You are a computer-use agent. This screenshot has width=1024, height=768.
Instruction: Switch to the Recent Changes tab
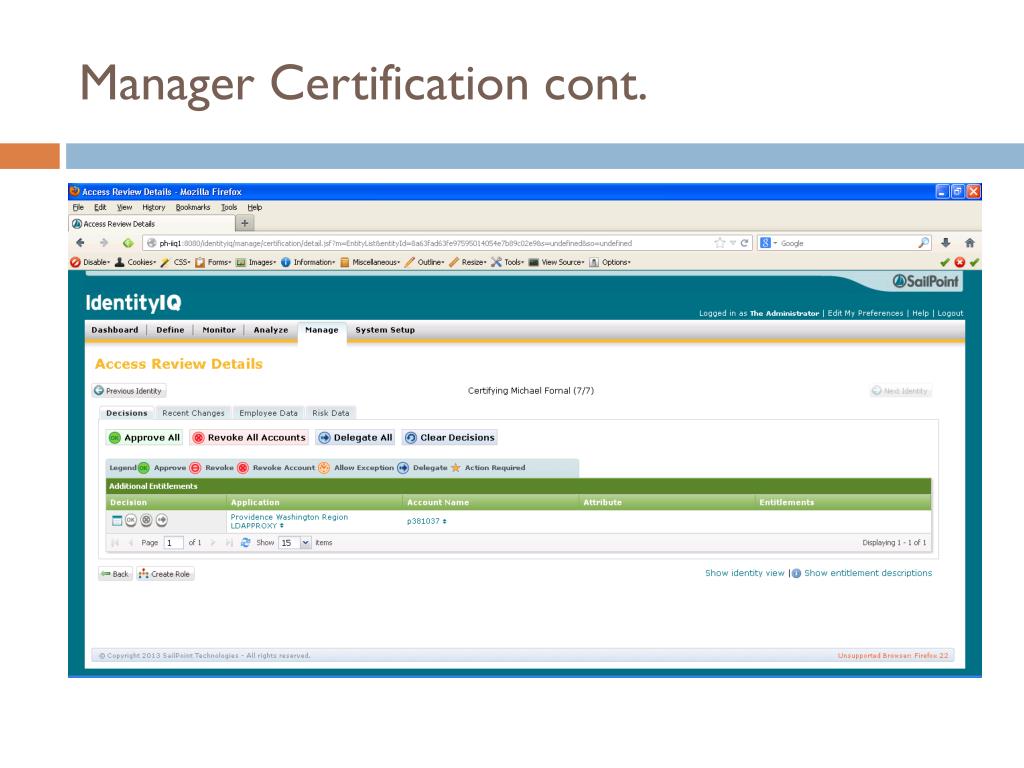click(193, 413)
